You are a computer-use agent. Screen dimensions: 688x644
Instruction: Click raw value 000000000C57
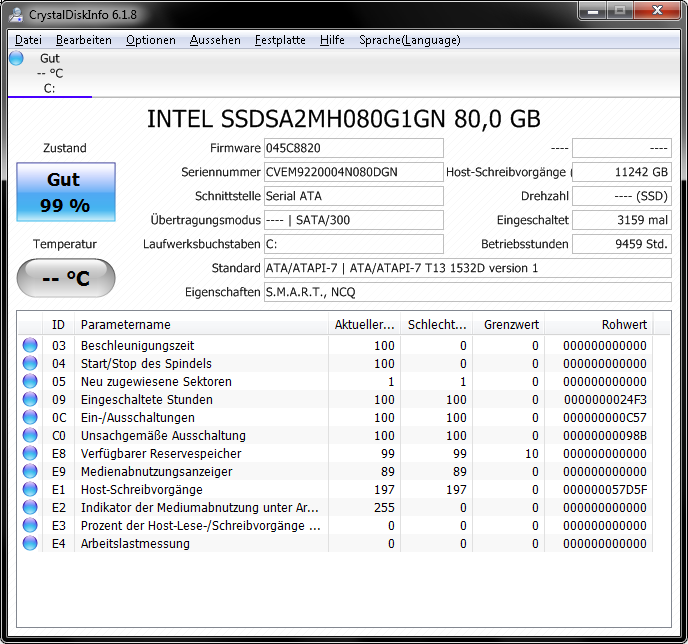click(x=605, y=418)
